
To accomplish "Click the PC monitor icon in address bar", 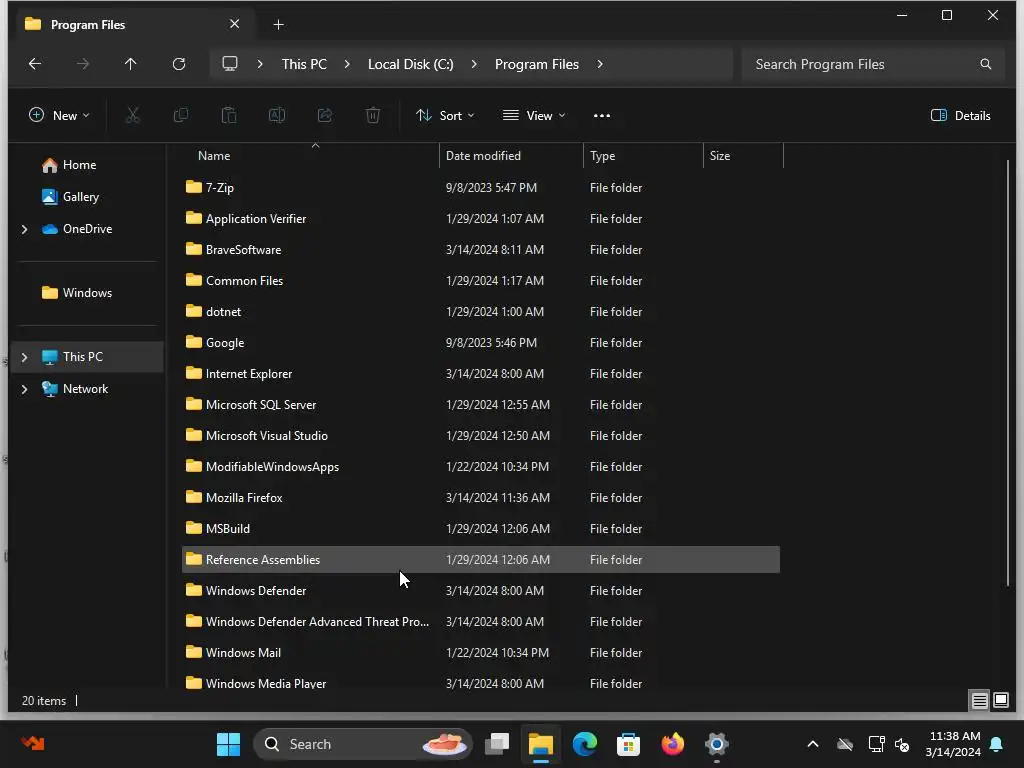I will click(x=229, y=64).
